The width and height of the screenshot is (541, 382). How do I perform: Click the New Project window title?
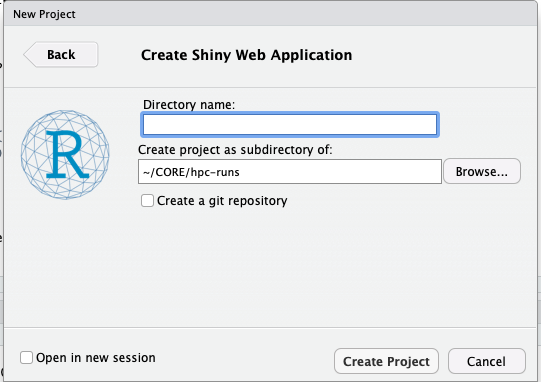click(44, 14)
